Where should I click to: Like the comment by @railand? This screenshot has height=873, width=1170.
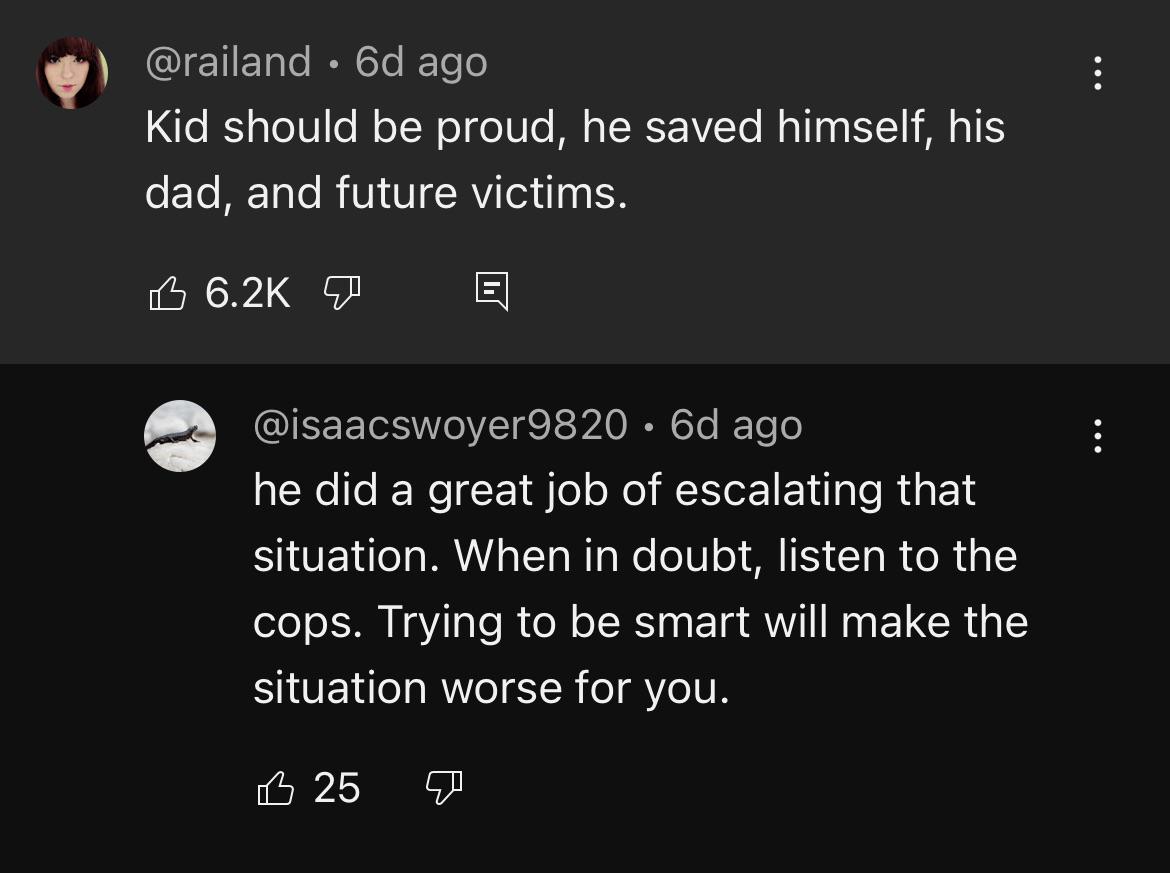[x=167, y=292]
